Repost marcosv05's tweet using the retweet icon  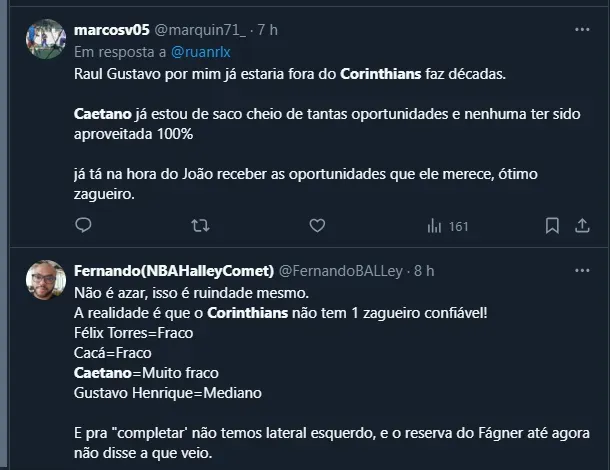tap(200, 226)
